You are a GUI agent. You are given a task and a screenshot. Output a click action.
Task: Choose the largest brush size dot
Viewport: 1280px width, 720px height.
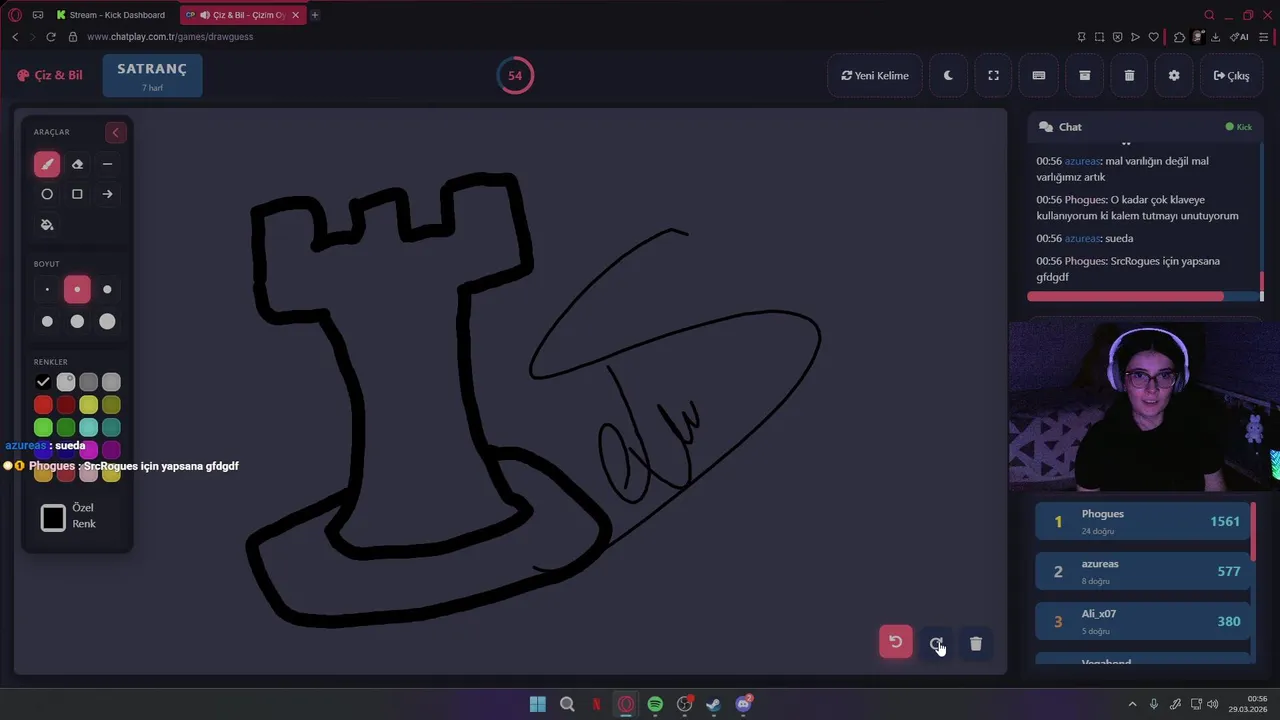pyautogui.click(x=107, y=321)
